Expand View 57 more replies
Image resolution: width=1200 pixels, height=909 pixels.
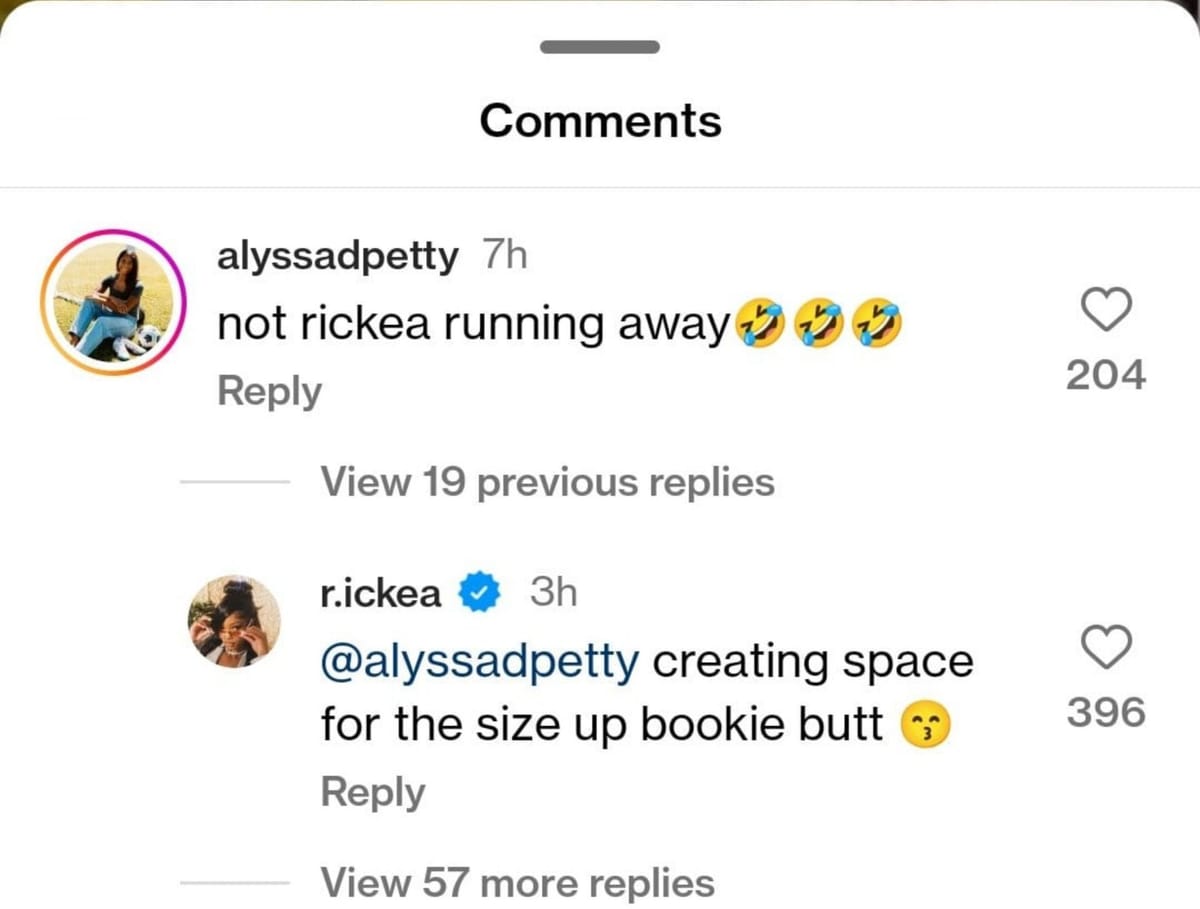[517, 881]
